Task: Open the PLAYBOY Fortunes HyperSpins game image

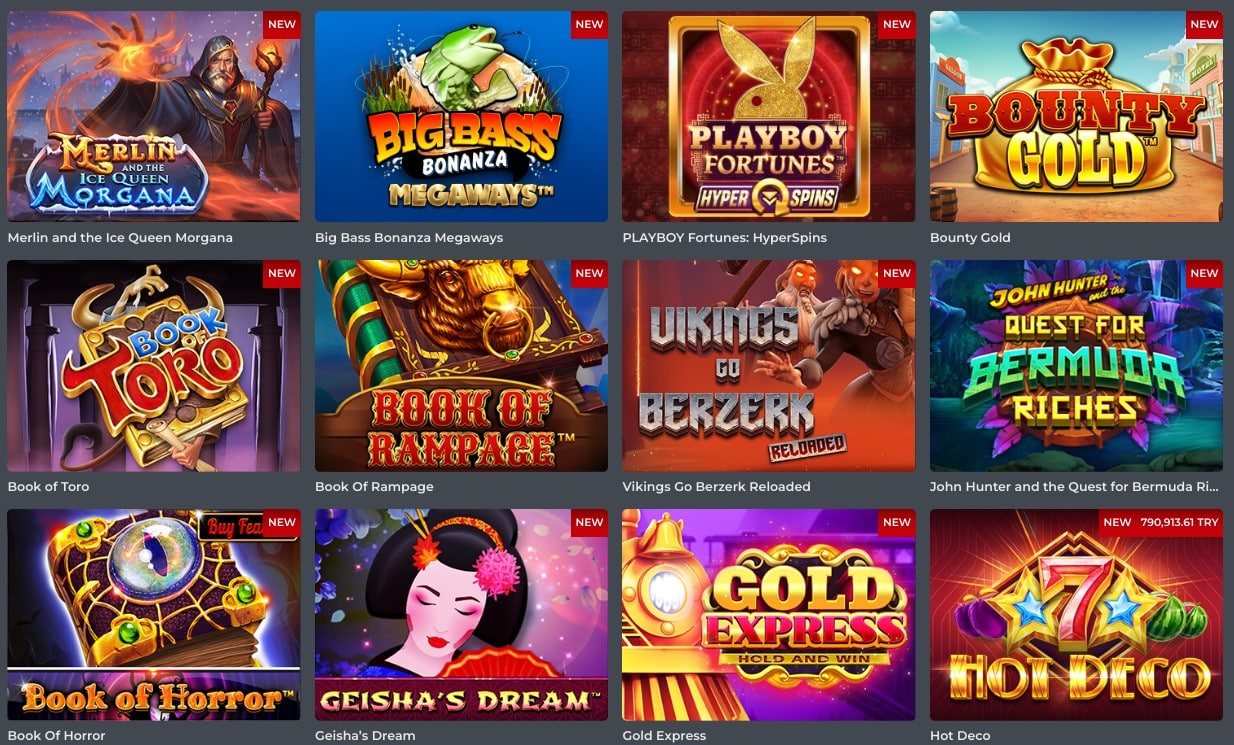Action: tap(768, 116)
